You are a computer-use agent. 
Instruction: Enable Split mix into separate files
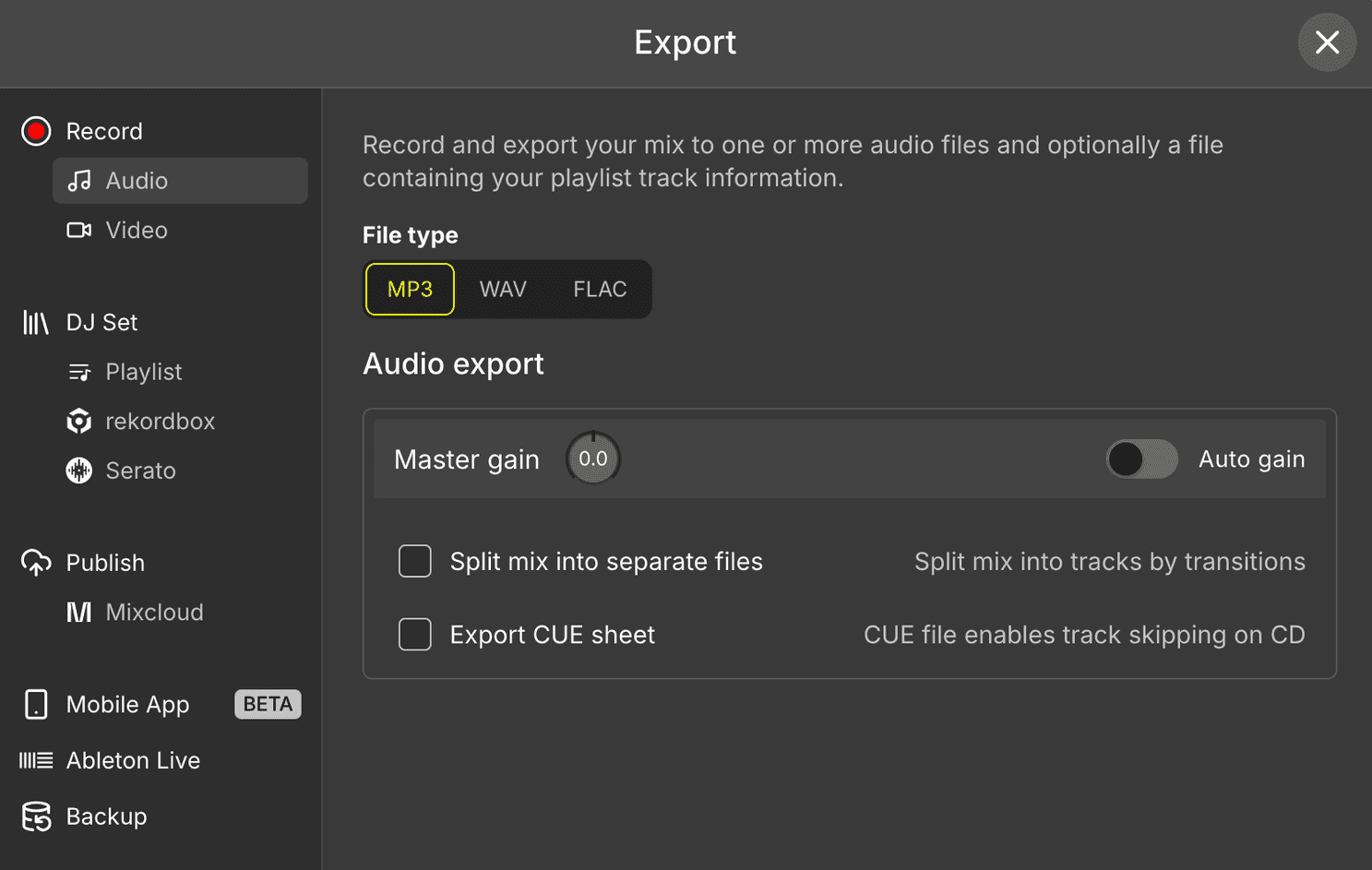415,561
